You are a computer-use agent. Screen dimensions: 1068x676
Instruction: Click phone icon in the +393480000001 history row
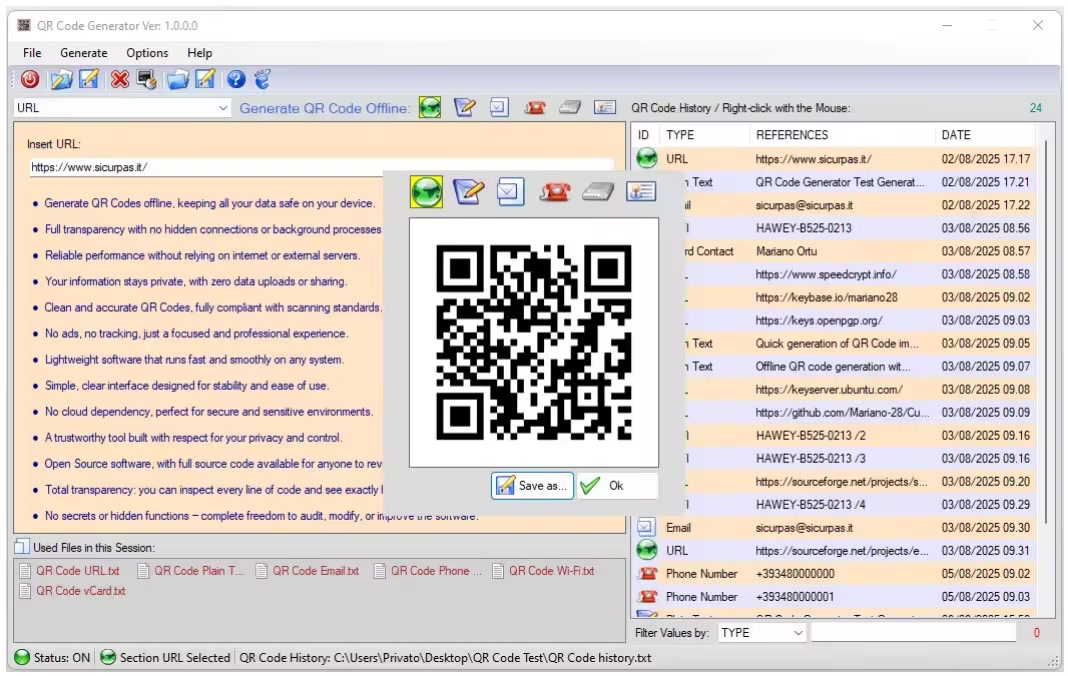coord(647,597)
